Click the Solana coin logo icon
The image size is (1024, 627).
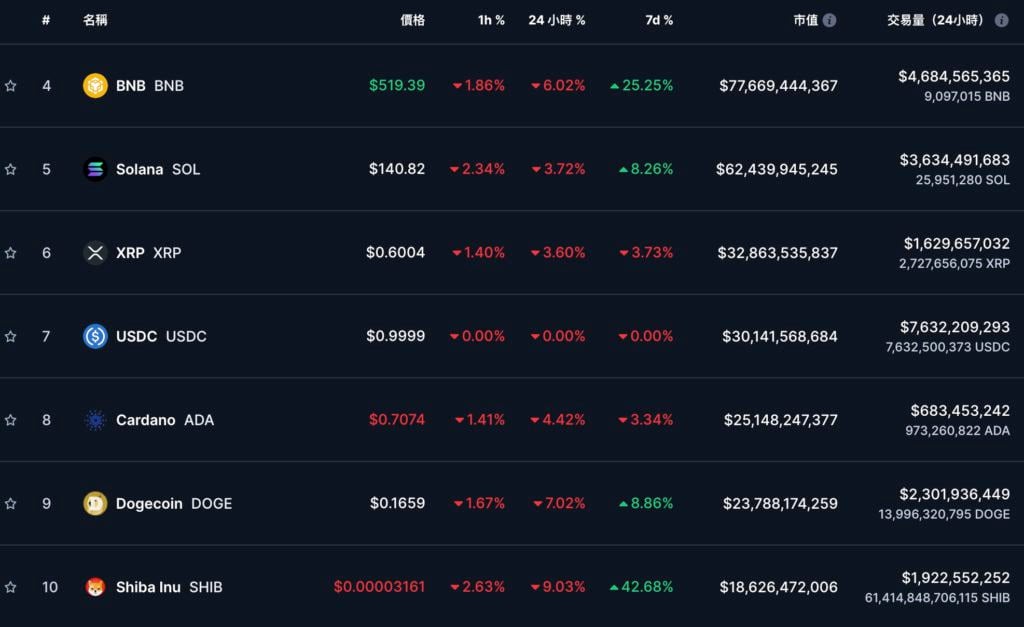tap(95, 170)
